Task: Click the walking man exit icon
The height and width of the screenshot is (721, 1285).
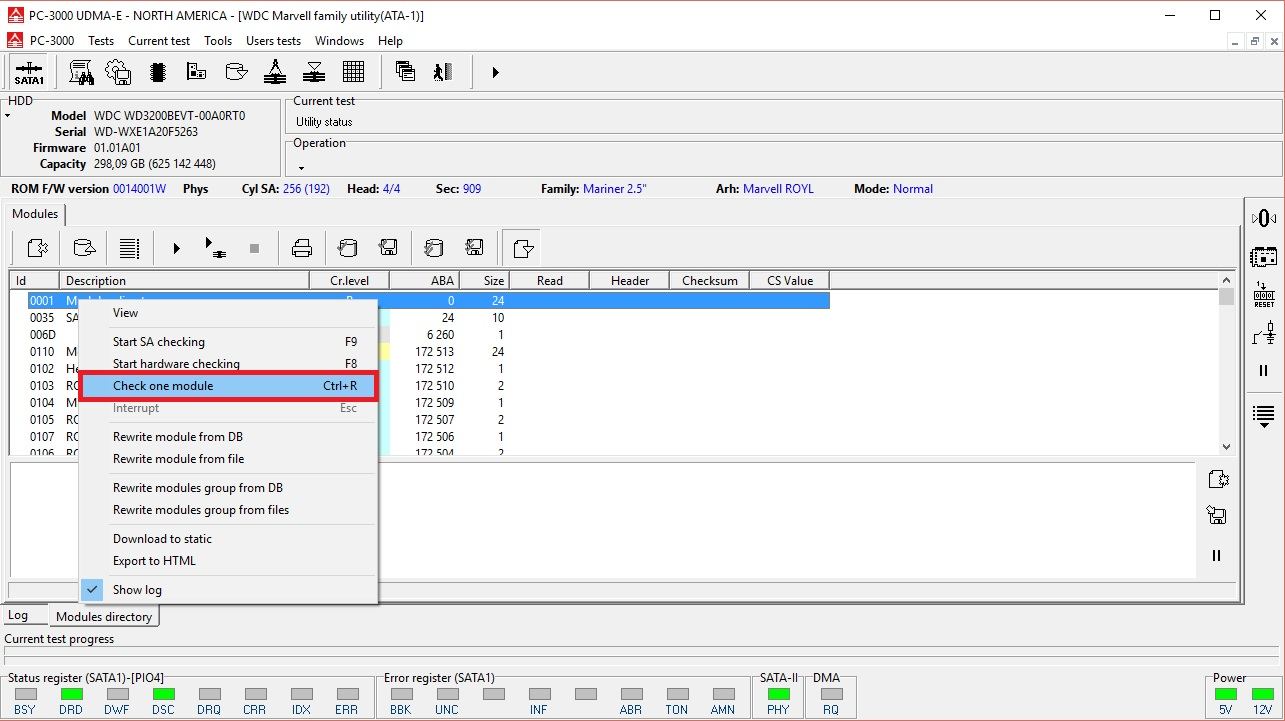Action: (443, 72)
